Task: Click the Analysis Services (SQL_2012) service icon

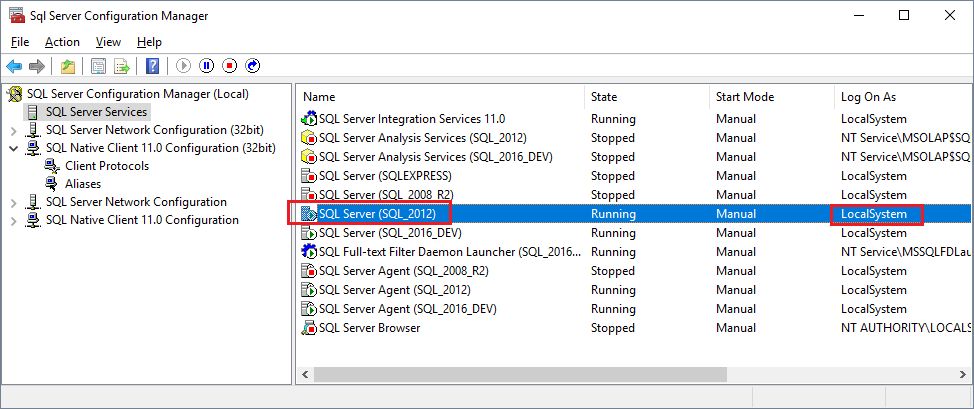Action: pyautogui.click(x=309, y=138)
